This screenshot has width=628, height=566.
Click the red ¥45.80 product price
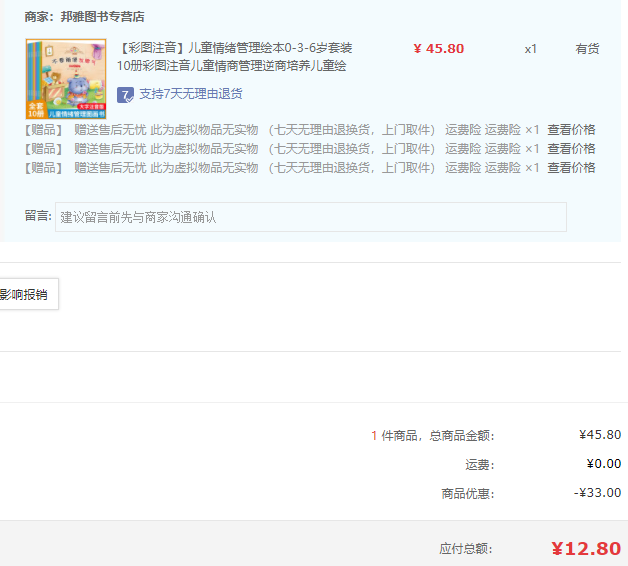[438, 49]
